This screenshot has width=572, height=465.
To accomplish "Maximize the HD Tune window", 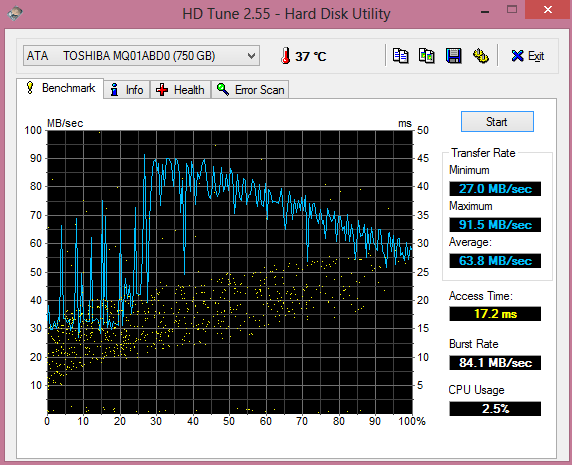I will (x=512, y=9).
